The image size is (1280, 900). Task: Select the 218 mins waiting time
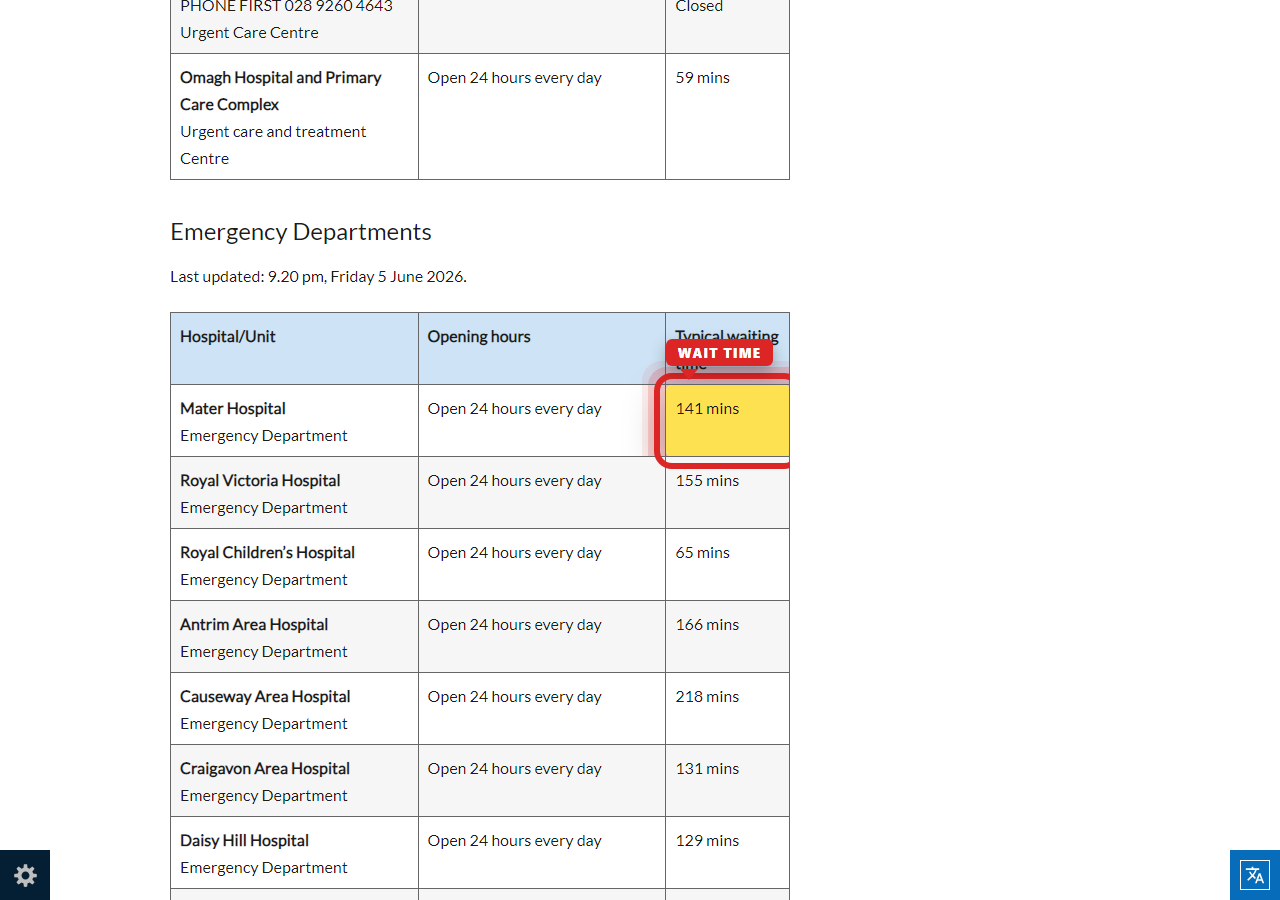pos(707,696)
